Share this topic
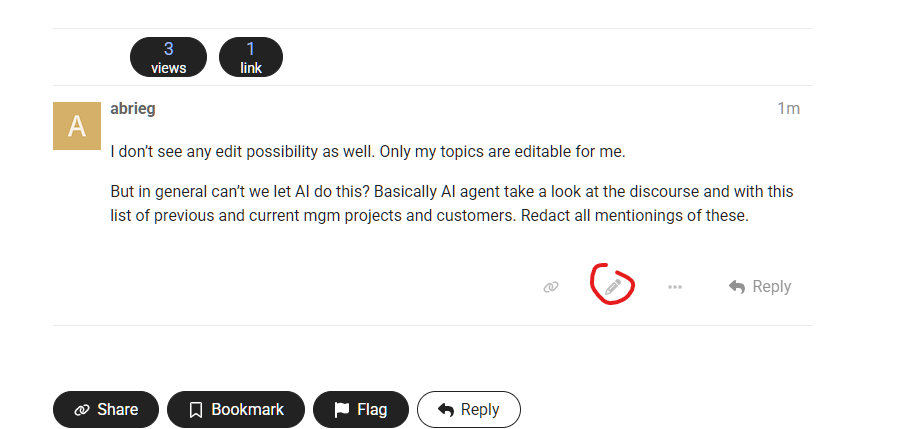The width and height of the screenshot is (922, 429). click(106, 410)
